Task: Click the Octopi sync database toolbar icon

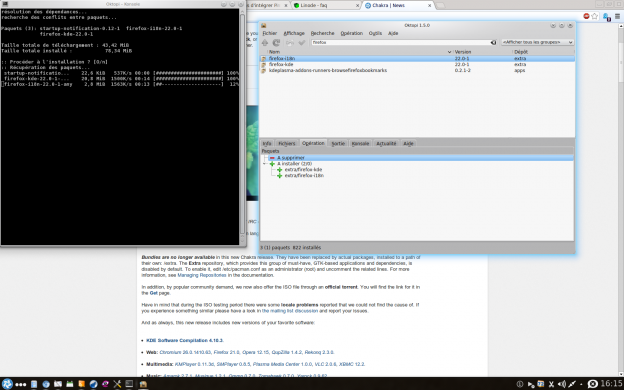Action: (x=265, y=43)
